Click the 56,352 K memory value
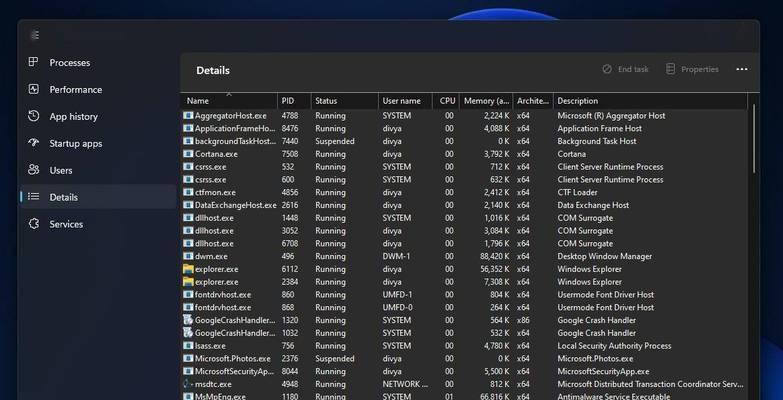Viewport: 783px width, 400px height. tap(496, 269)
